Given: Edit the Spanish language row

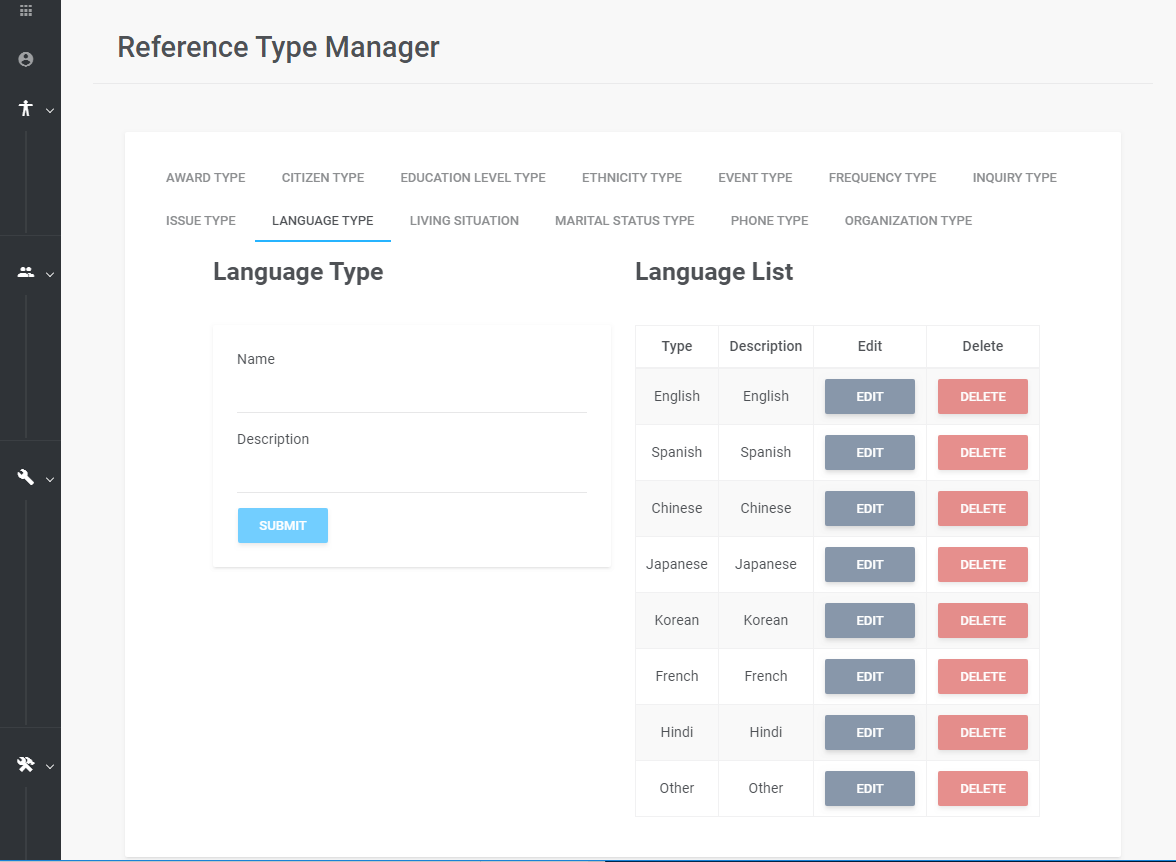Looking at the screenshot, I should (x=870, y=453).
